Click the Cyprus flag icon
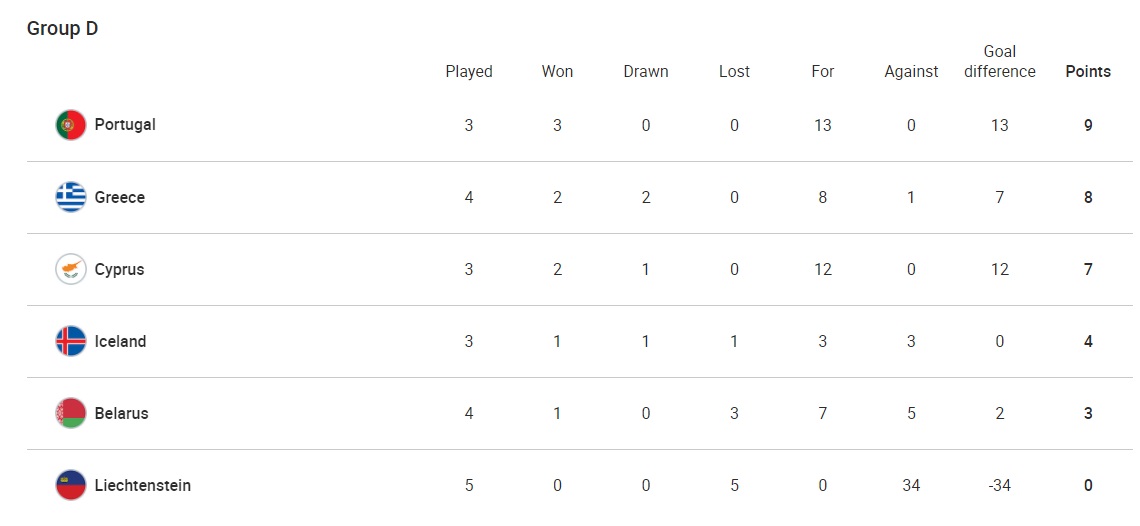The height and width of the screenshot is (526, 1140). 71,270
